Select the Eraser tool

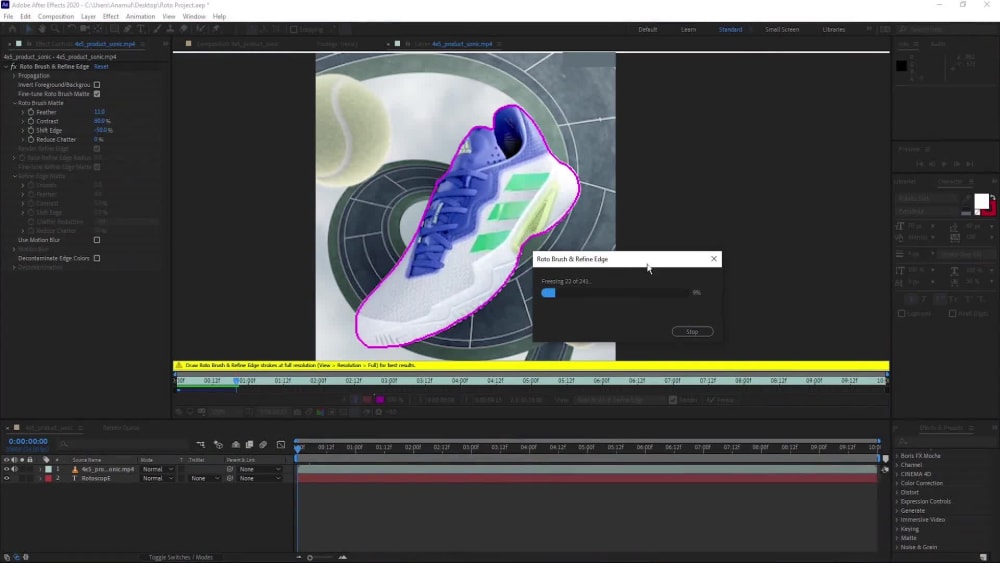click(184, 29)
